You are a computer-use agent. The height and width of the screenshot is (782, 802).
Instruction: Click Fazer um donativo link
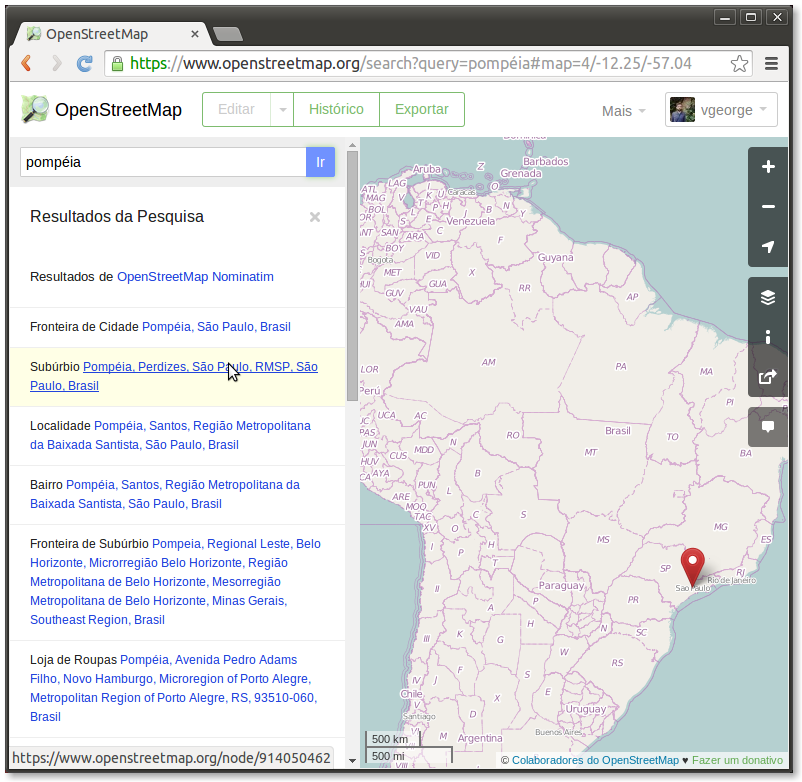pyautogui.click(x=737, y=761)
